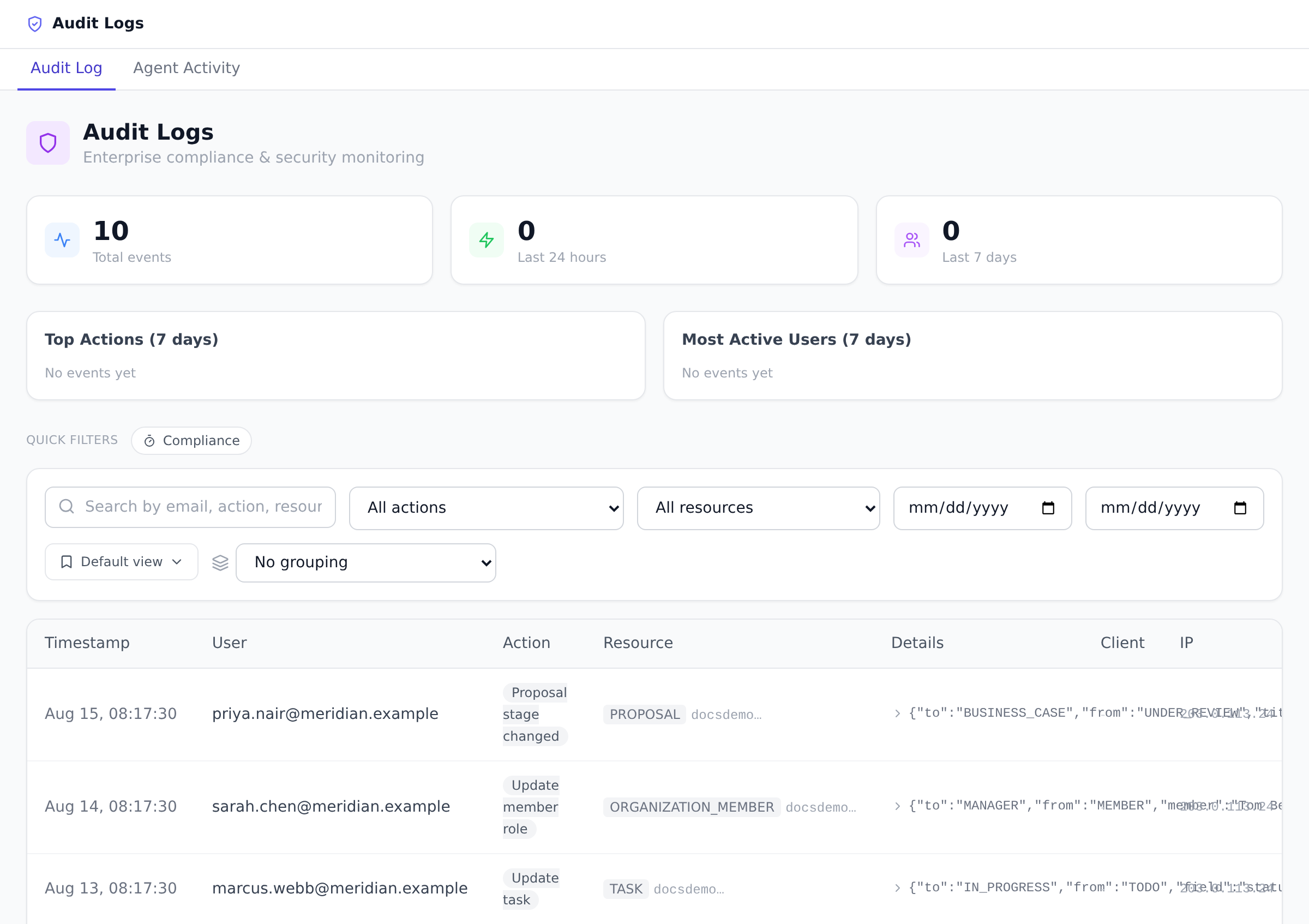Open the second date filter's calendar picker icon
Image resolution: width=1309 pixels, height=924 pixels.
click(1240, 508)
